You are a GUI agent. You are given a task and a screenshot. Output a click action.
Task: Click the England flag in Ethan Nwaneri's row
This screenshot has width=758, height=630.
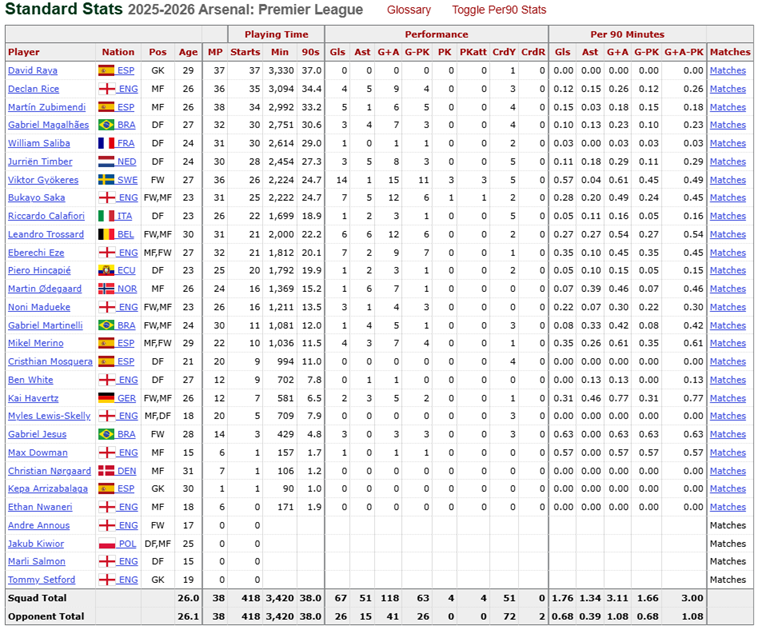[x=106, y=507]
